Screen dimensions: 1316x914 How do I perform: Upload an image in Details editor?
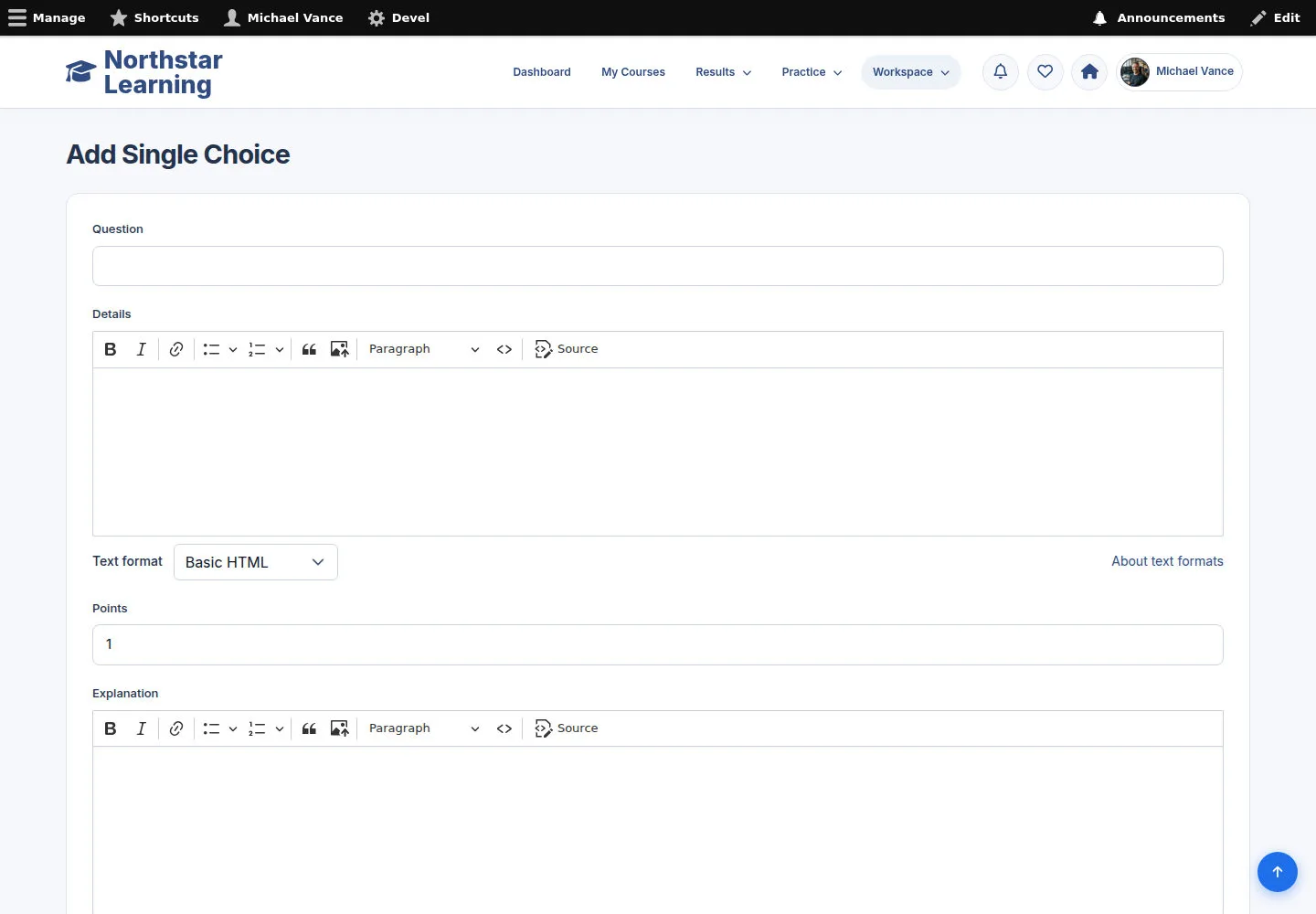tap(339, 349)
